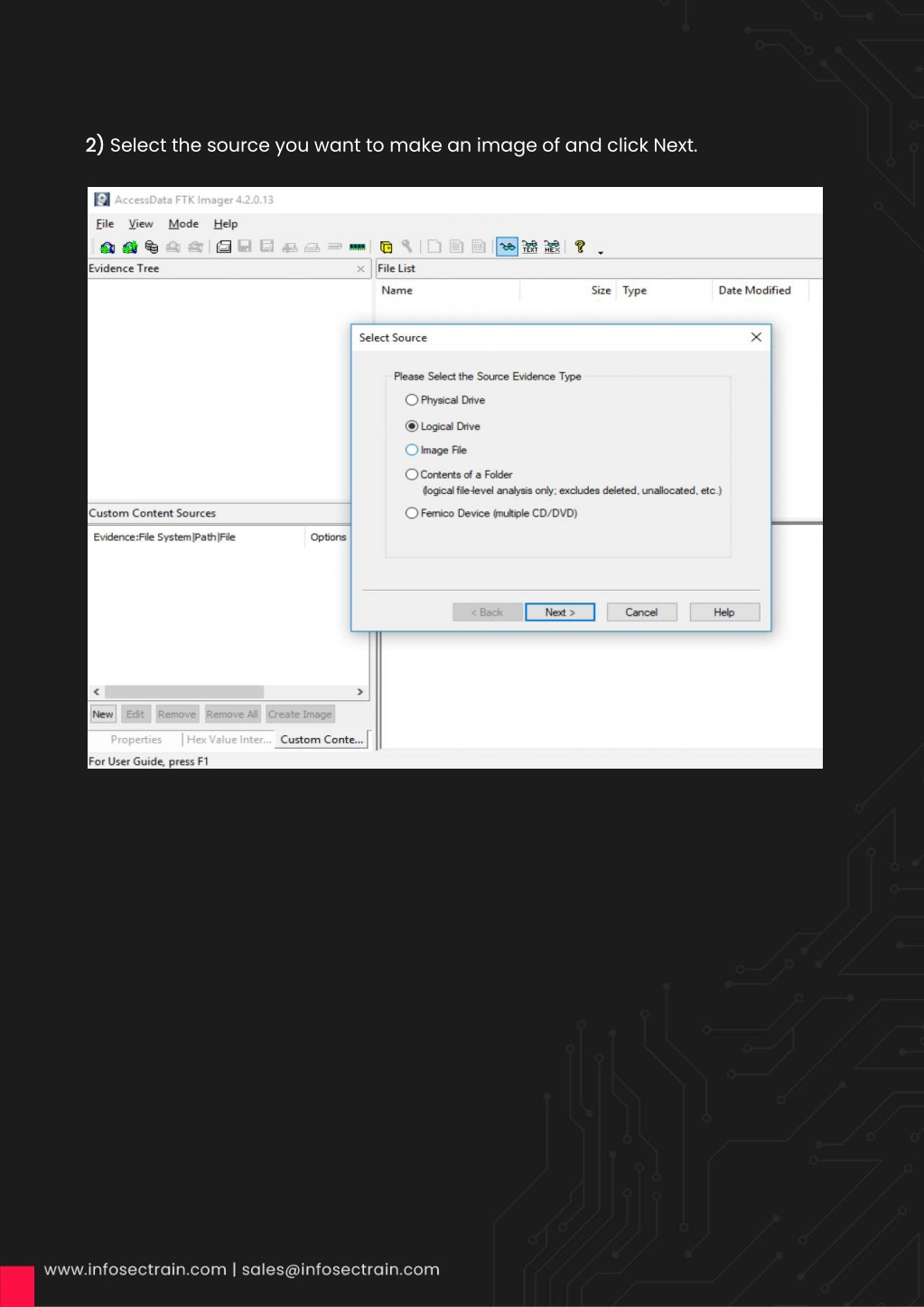Click Add to Custom Content Image icon
The width and height of the screenshot is (924, 1307).
tap(290, 247)
